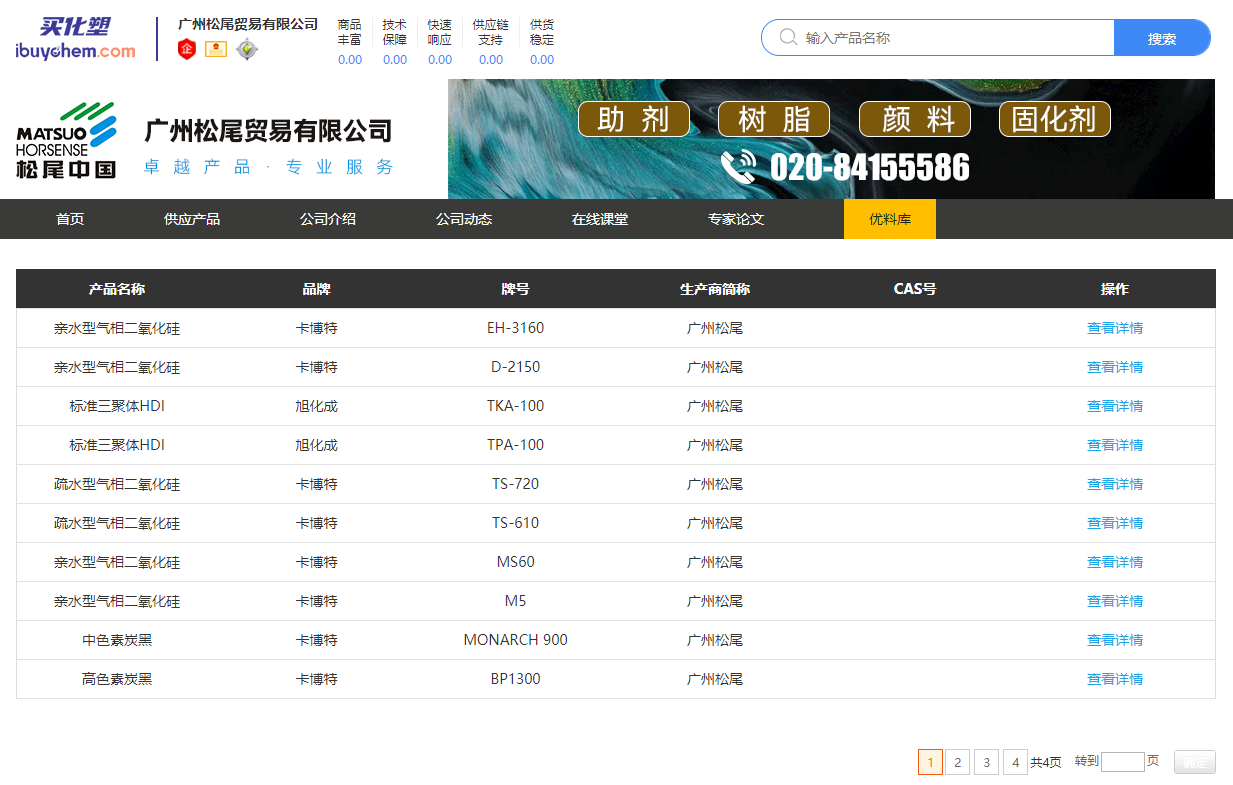
Task: Click the CAS号 column header
Action: (x=915, y=289)
